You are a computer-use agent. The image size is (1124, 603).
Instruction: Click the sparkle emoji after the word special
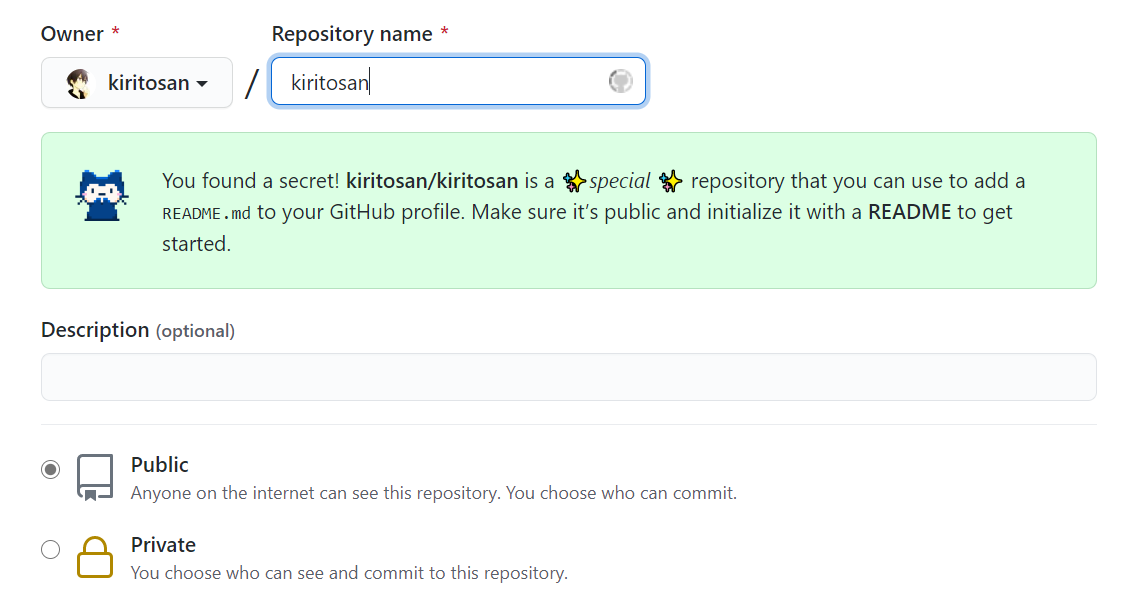(x=670, y=182)
